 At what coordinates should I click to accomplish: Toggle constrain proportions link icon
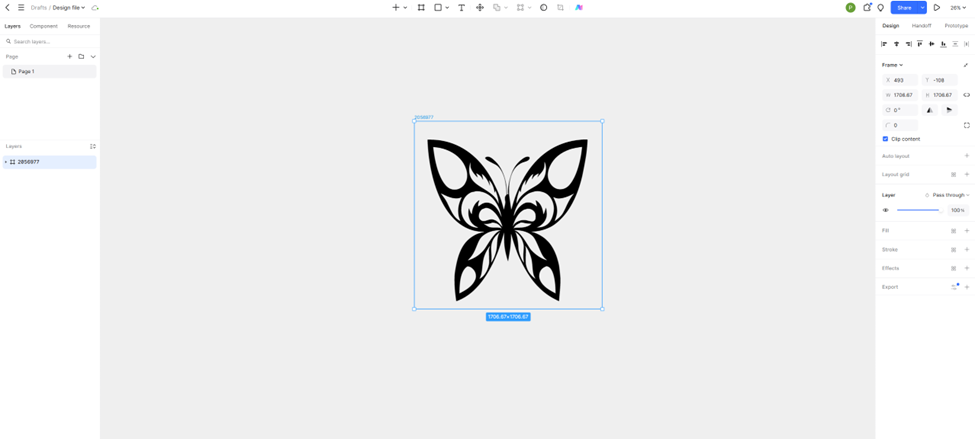click(966, 95)
